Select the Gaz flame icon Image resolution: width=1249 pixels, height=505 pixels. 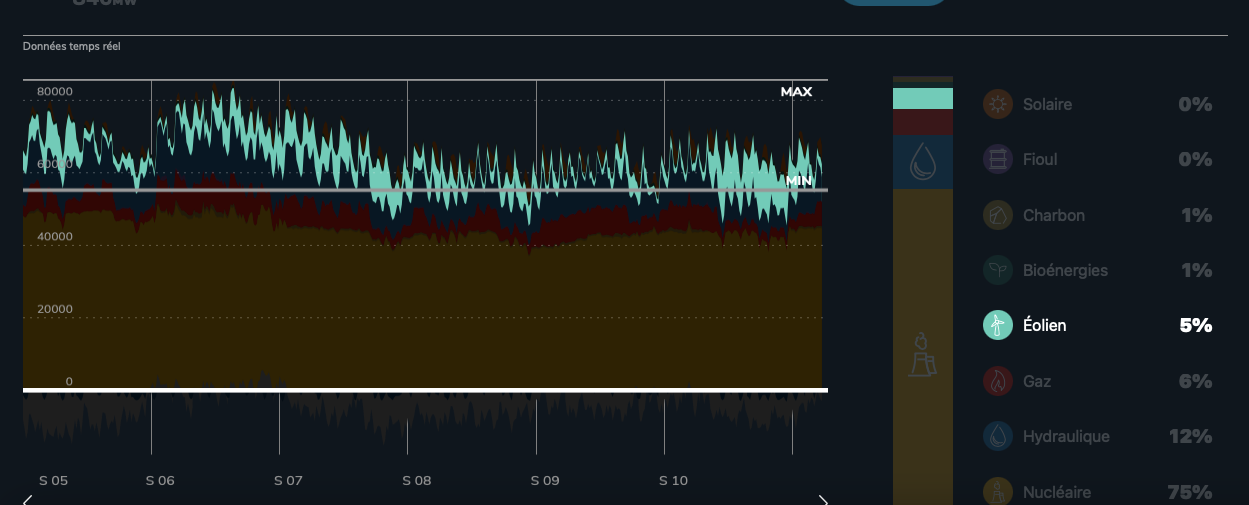(x=997, y=381)
